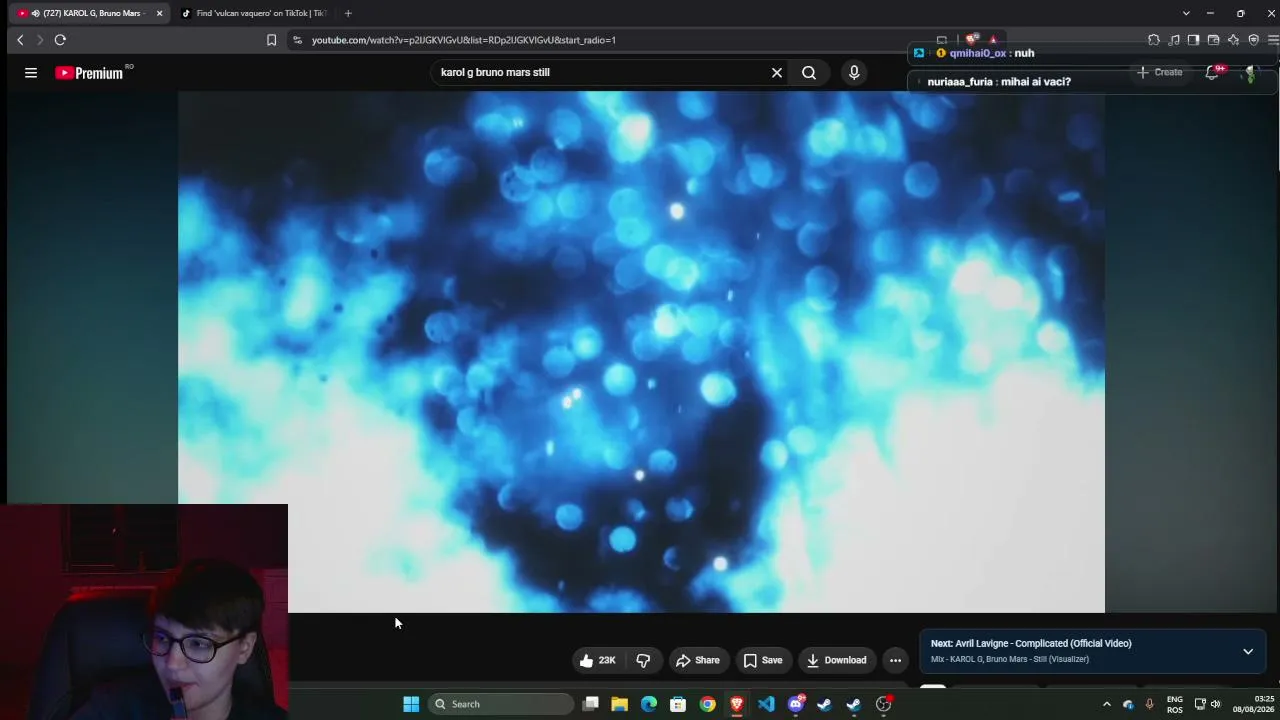Open Leo AI sparkle icon
Screen dimensions: 1280x720
pos(1233,40)
